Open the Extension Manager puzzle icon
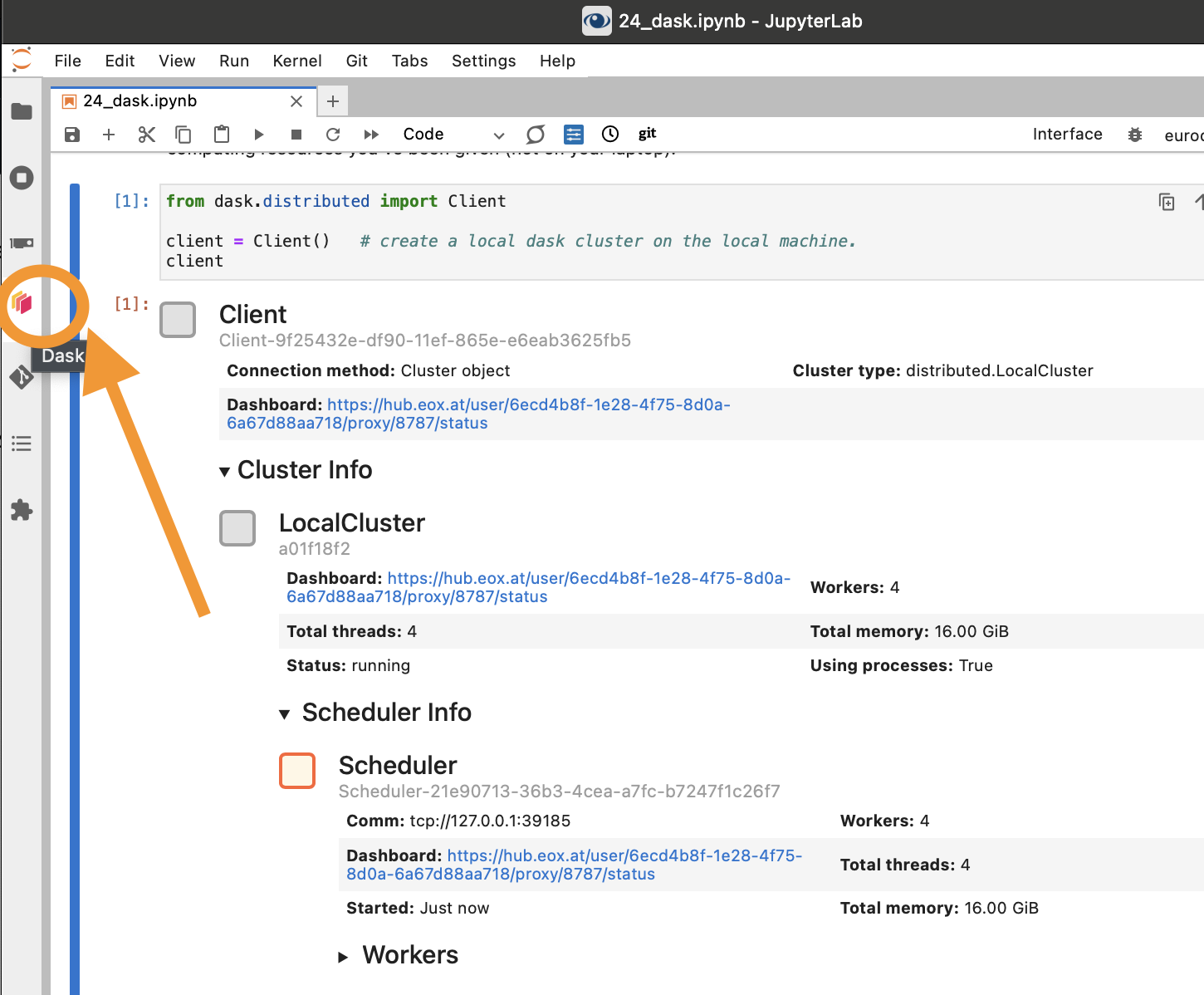 click(22, 510)
